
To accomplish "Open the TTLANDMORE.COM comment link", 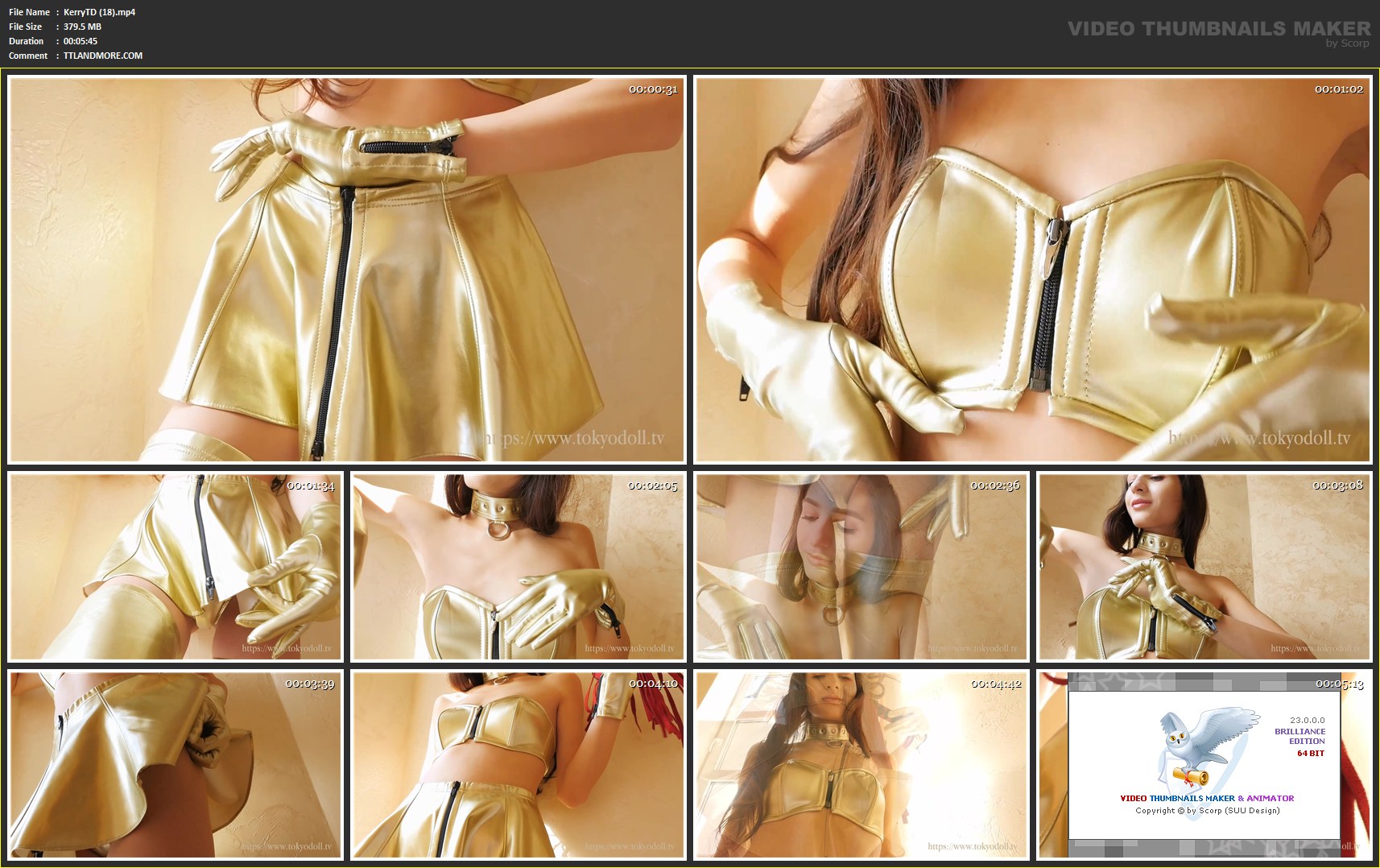I will (103, 56).
